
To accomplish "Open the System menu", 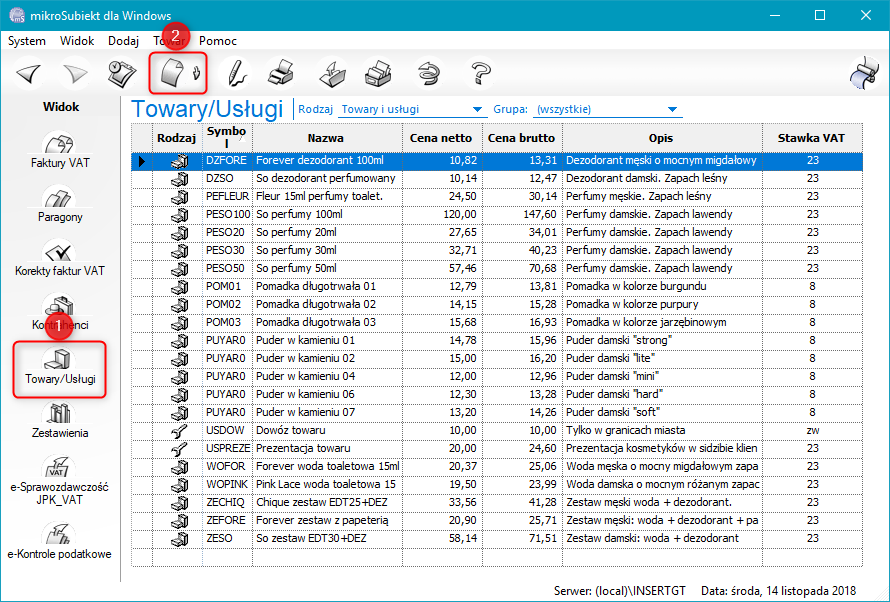I will point(27,41).
